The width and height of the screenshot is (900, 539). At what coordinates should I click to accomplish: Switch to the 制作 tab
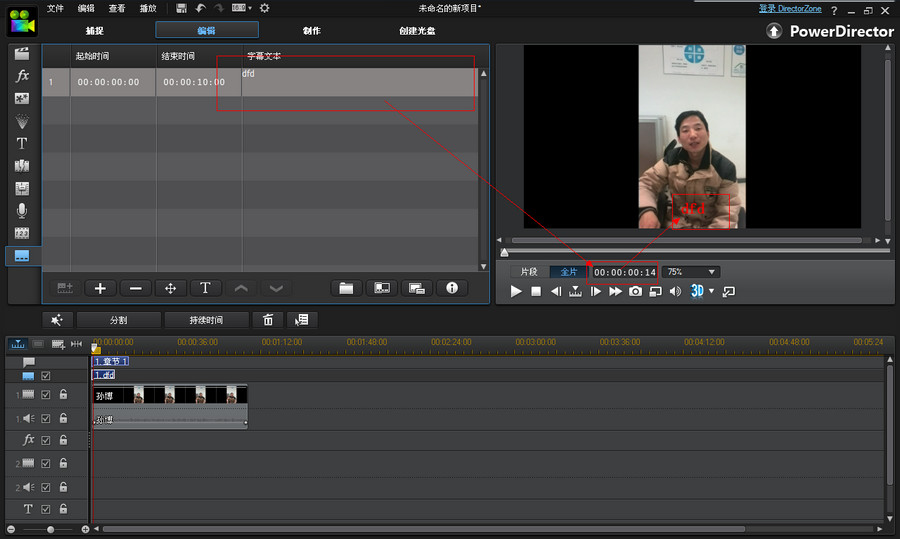[312, 31]
